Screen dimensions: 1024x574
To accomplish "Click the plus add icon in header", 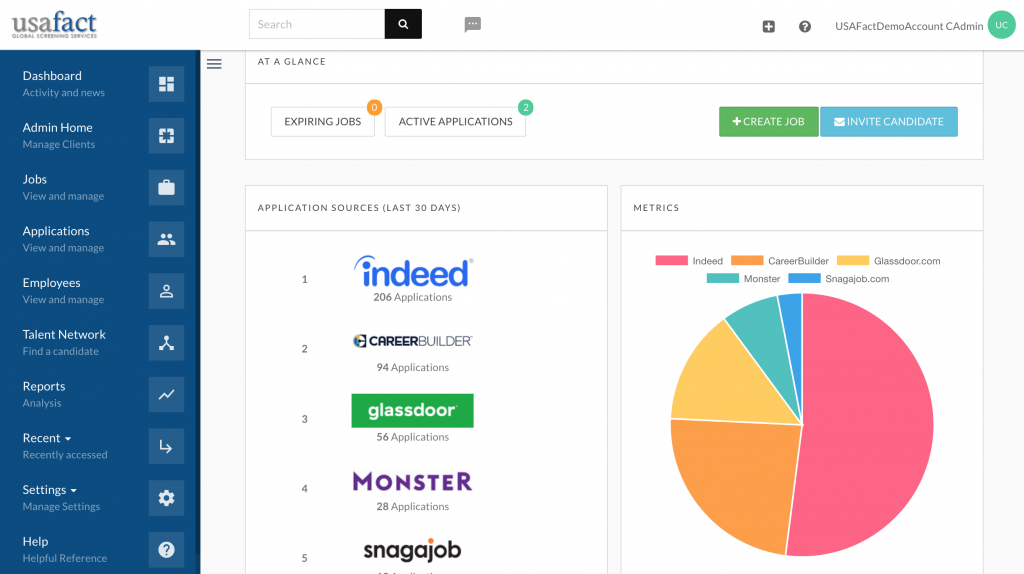I will (x=769, y=26).
